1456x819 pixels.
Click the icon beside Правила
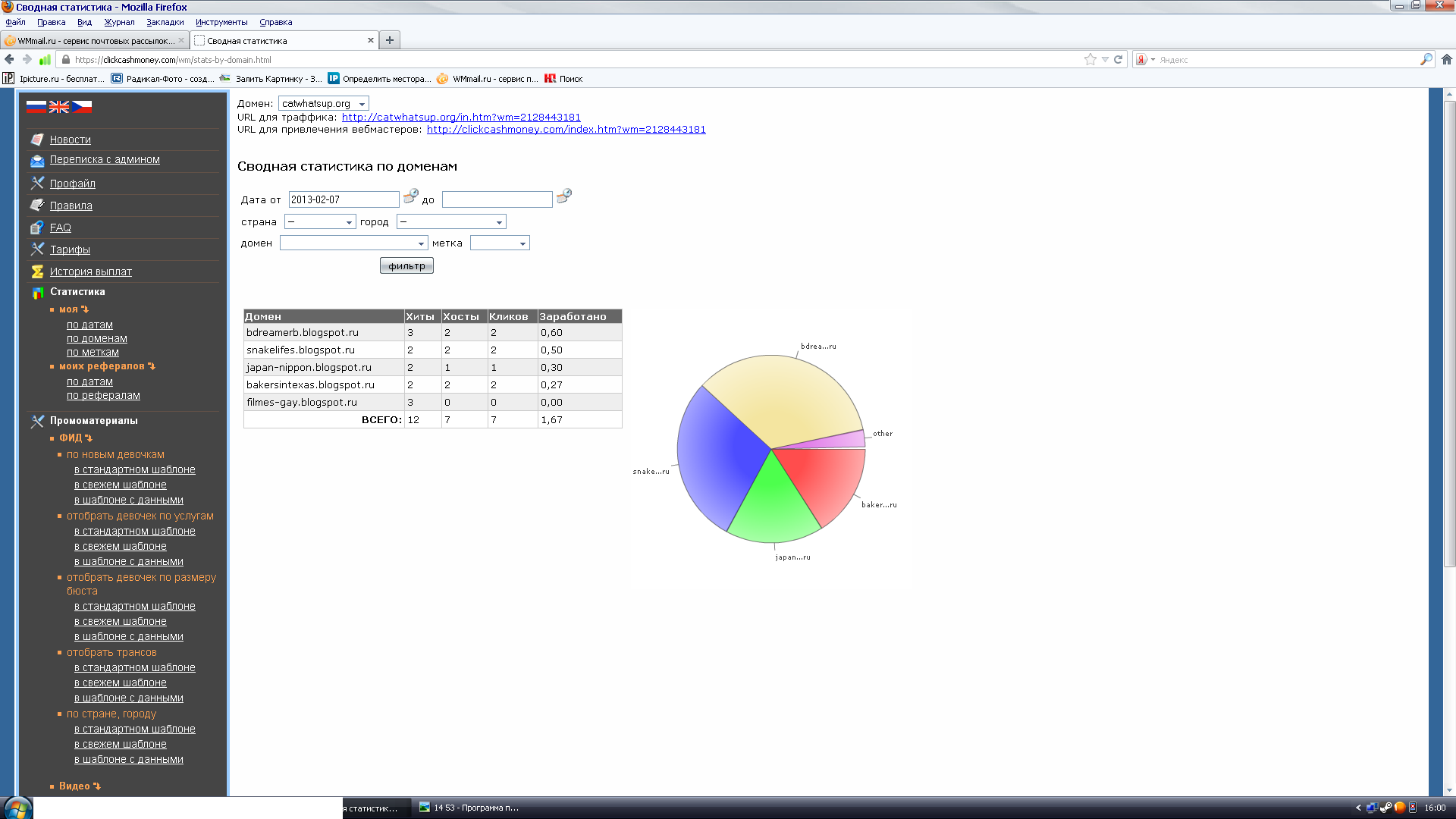click(x=37, y=205)
